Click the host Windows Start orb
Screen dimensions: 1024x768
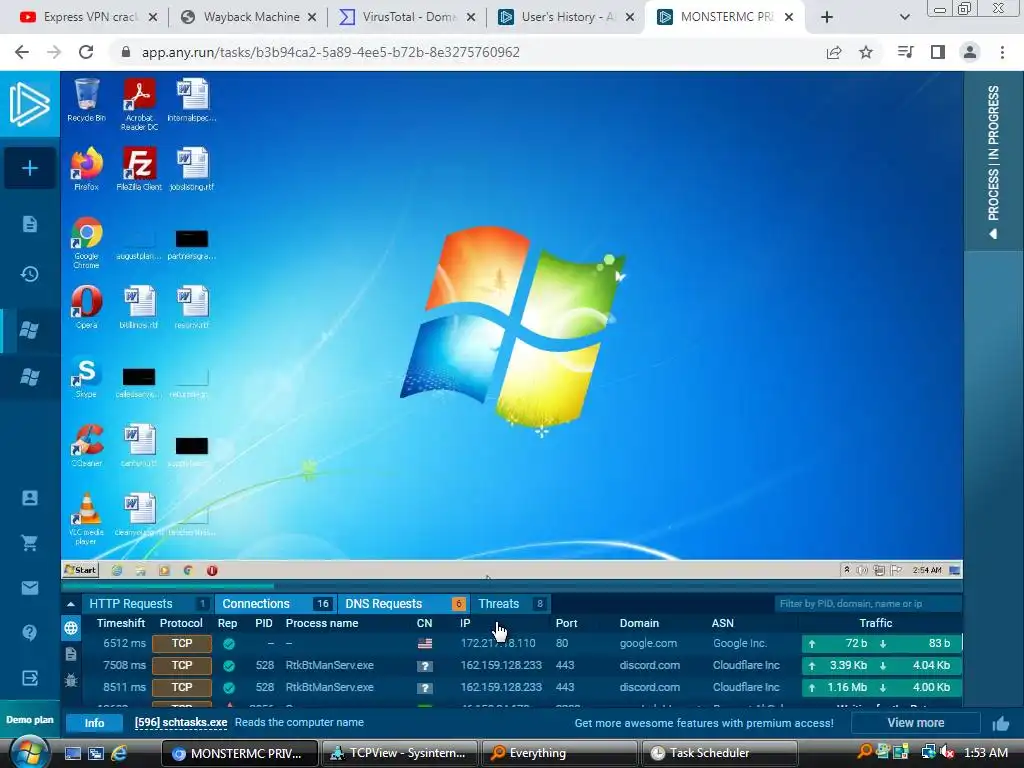click(28, 752)
